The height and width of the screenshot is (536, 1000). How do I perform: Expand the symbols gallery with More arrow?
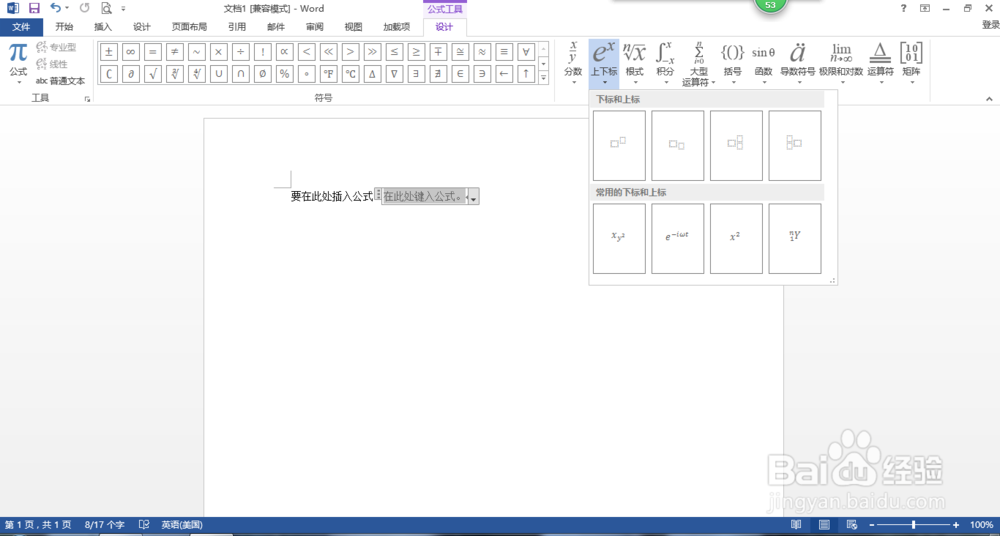pyautogui.click(x=543, y=77)
